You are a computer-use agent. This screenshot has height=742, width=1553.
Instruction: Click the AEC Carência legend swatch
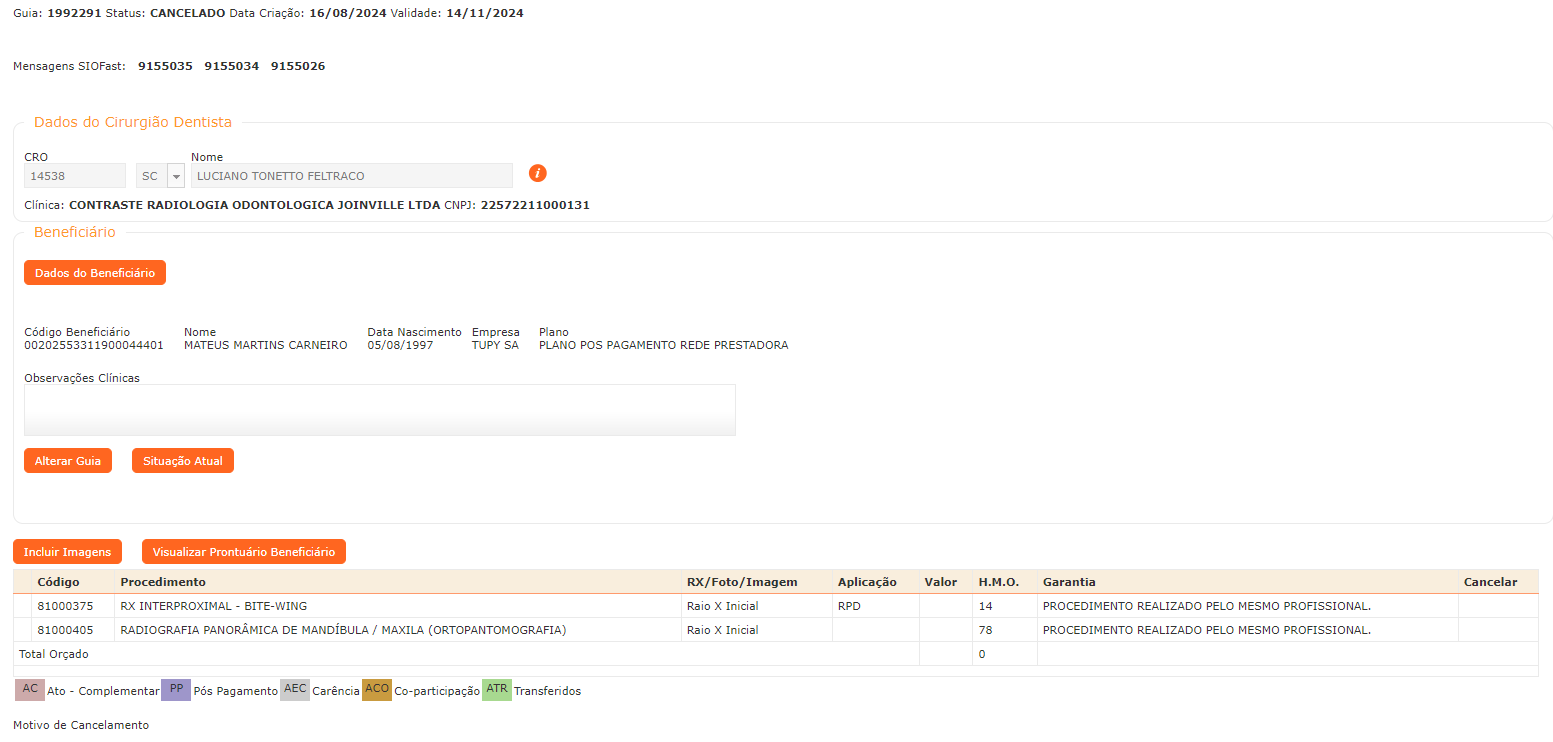pyautogui.click(x=295, y=690)
